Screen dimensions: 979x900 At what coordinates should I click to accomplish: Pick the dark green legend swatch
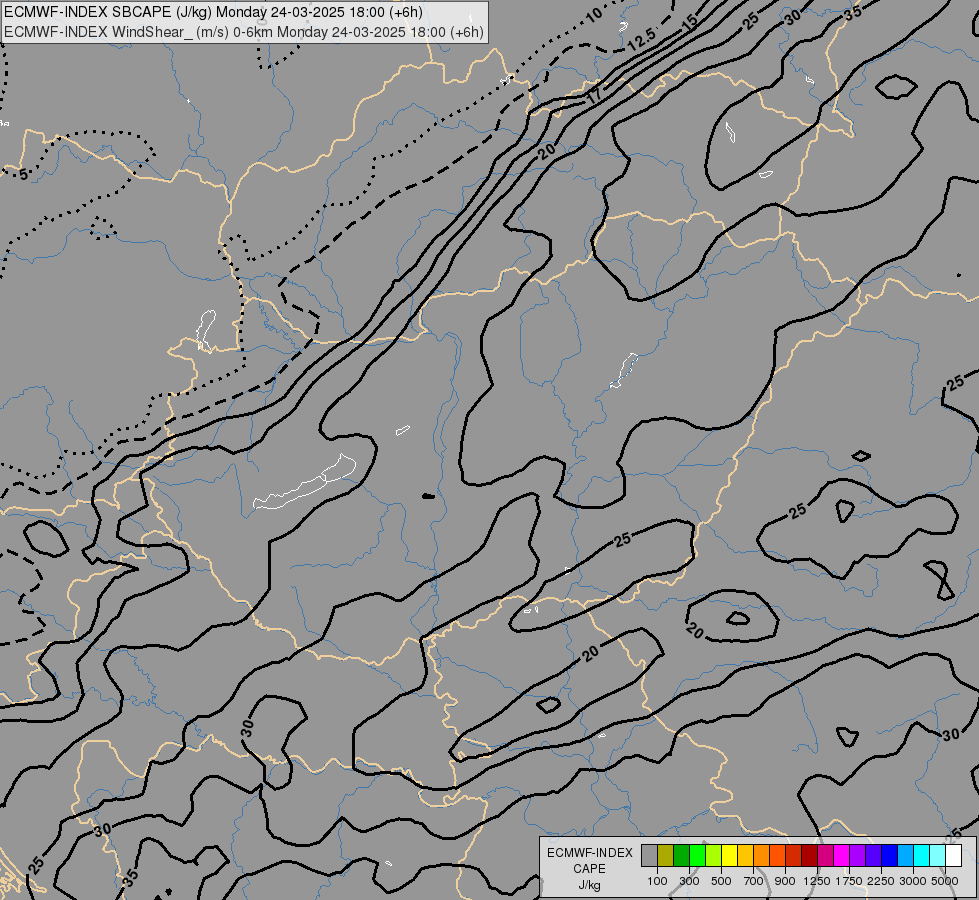[x=682, y=856]
